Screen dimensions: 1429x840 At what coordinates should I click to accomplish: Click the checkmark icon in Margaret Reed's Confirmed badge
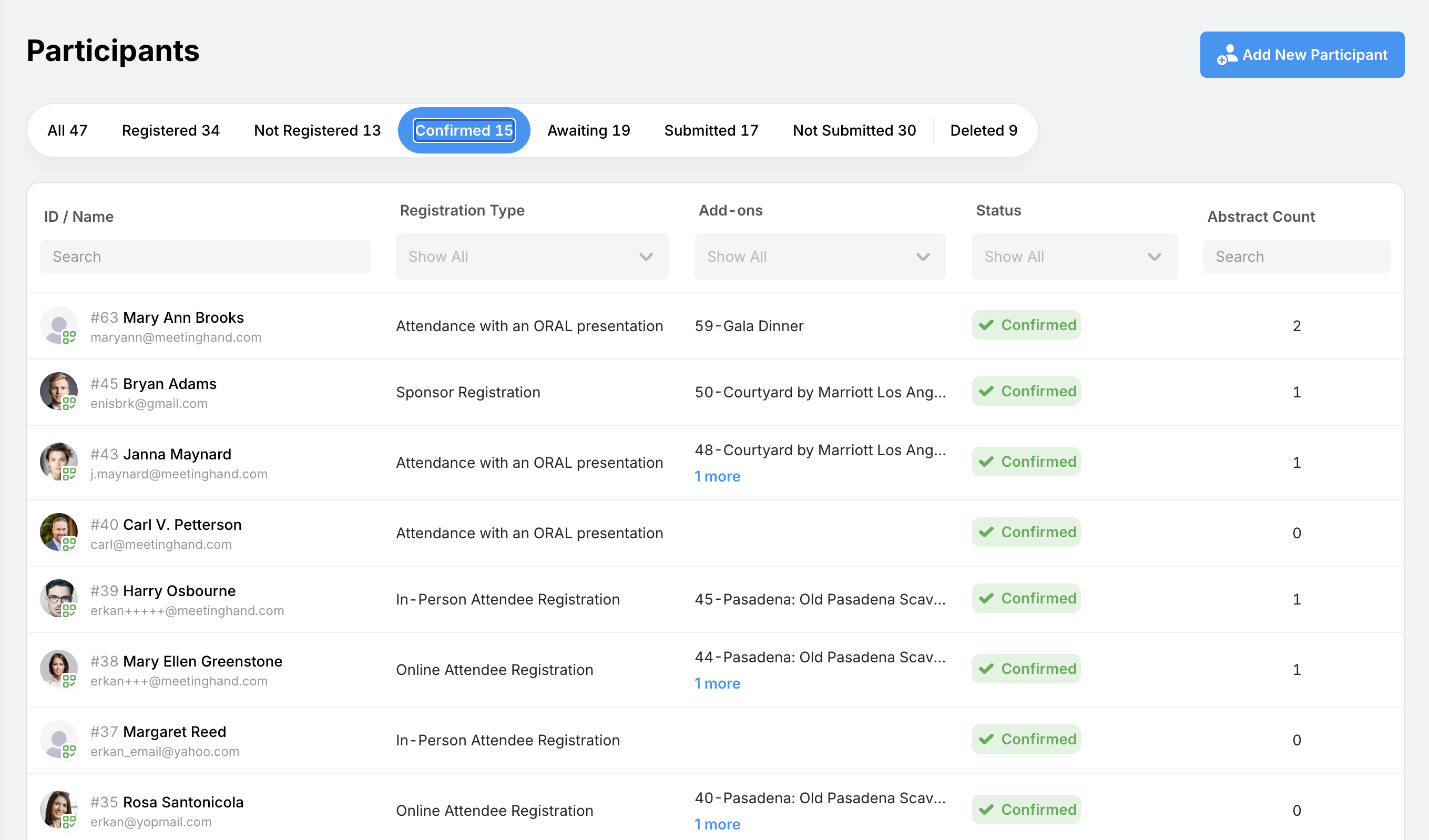tap(986, 739)
